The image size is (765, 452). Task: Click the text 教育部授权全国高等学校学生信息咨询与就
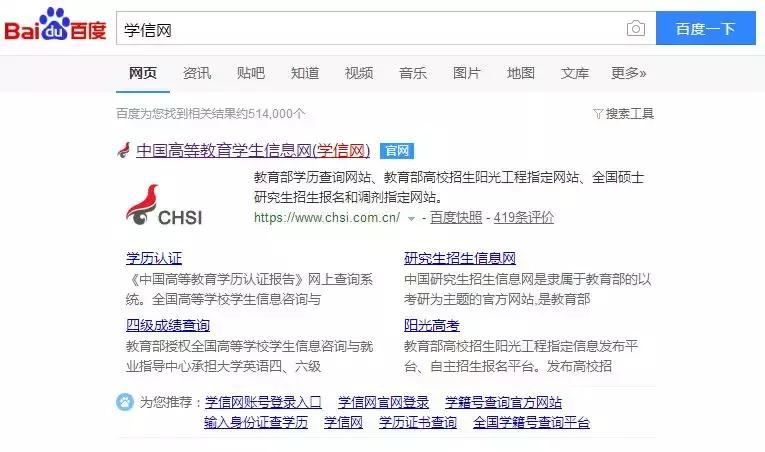coord(249,346)
